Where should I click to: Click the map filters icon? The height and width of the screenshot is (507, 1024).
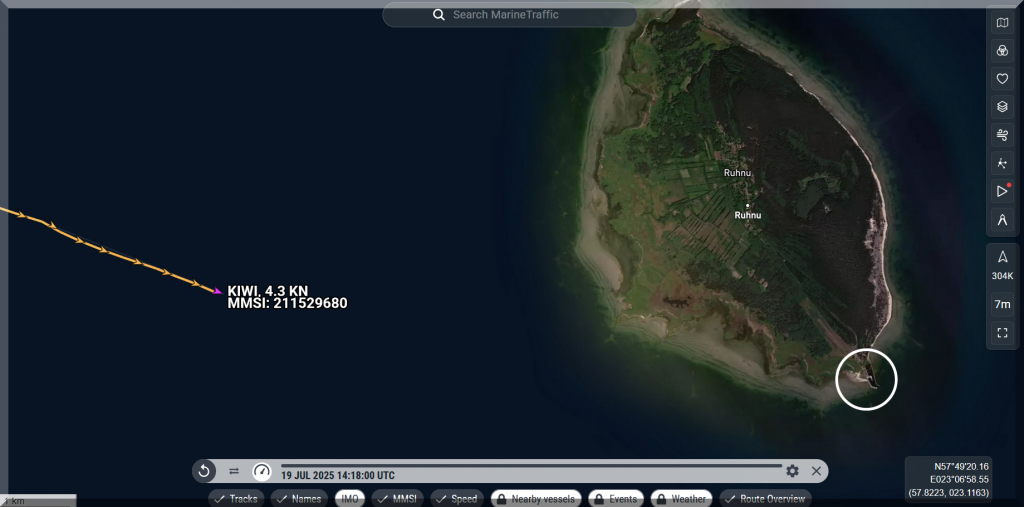coord(1002,50)
